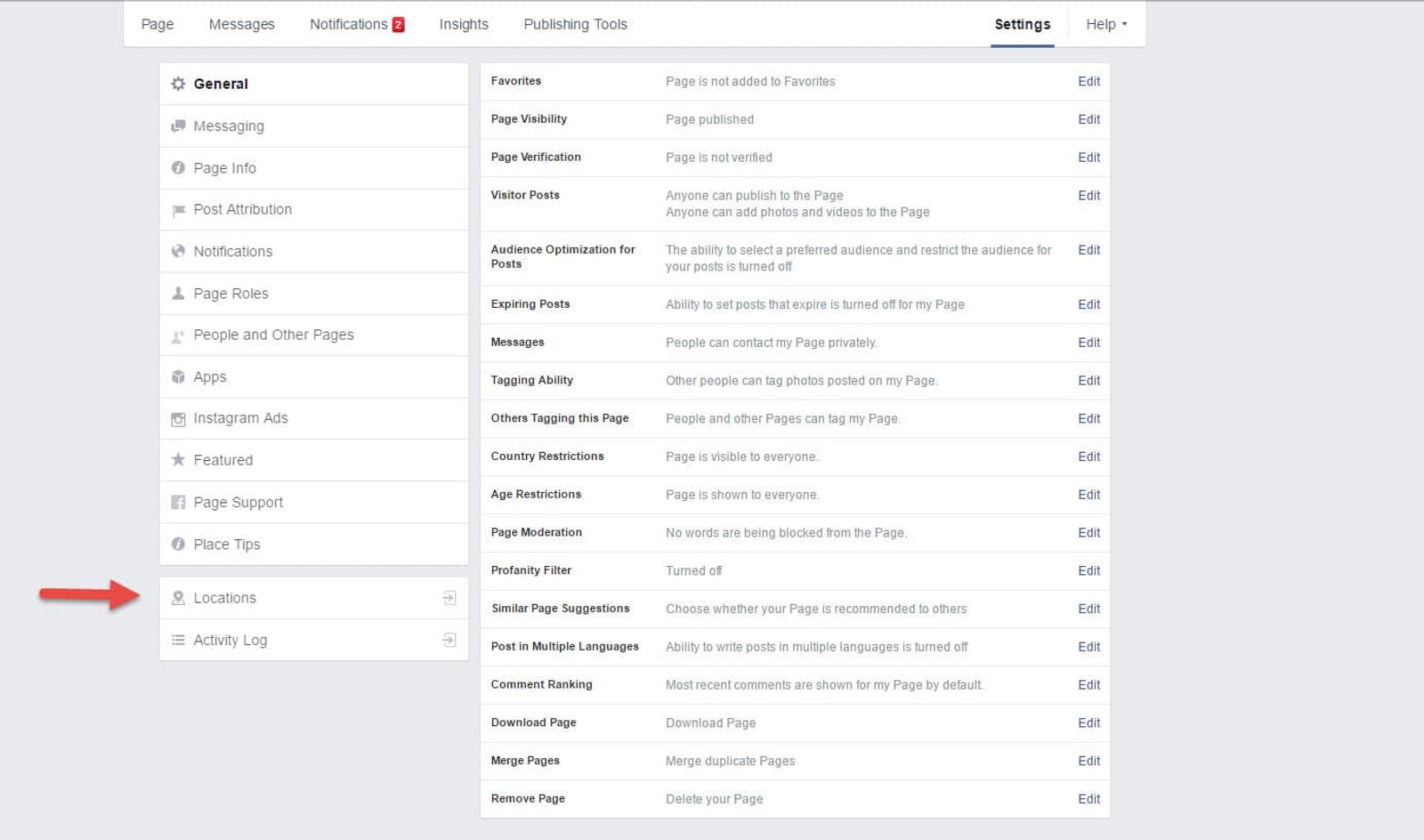
Task: Click the Locations pin icon
Action: 178,598
